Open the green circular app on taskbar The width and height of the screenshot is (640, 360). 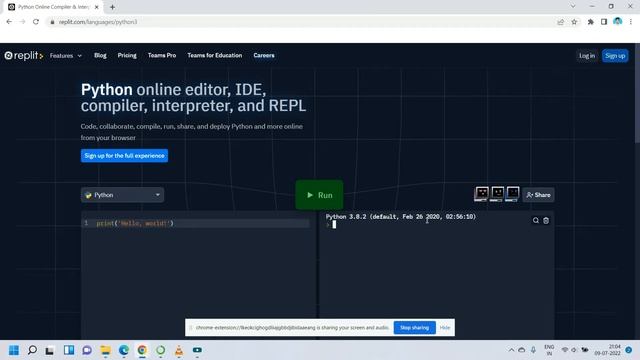[160, 350]
